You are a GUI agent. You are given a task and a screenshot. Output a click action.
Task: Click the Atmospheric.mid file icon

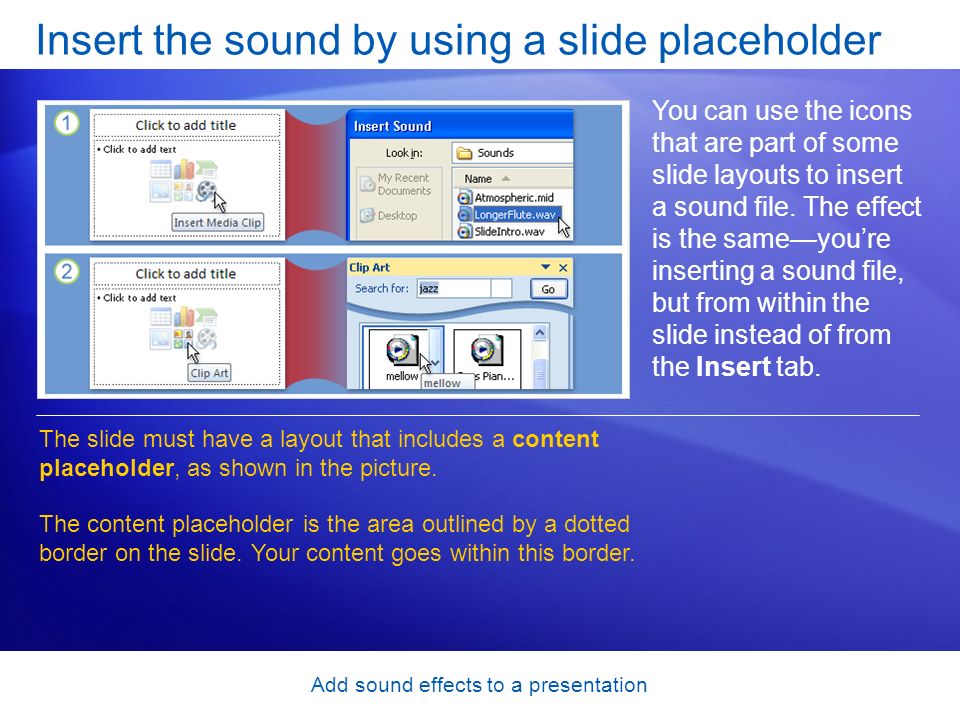tap(465, 198)
